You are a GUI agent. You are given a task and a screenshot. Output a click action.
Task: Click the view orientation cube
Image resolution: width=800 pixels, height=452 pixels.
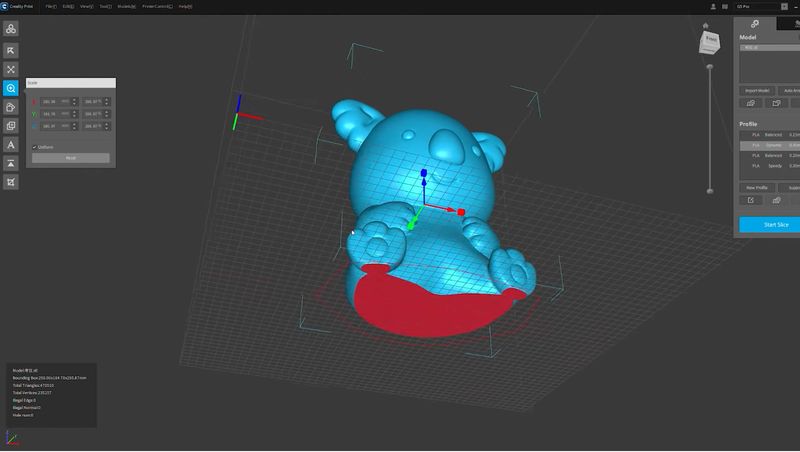[x=710, y=42]
